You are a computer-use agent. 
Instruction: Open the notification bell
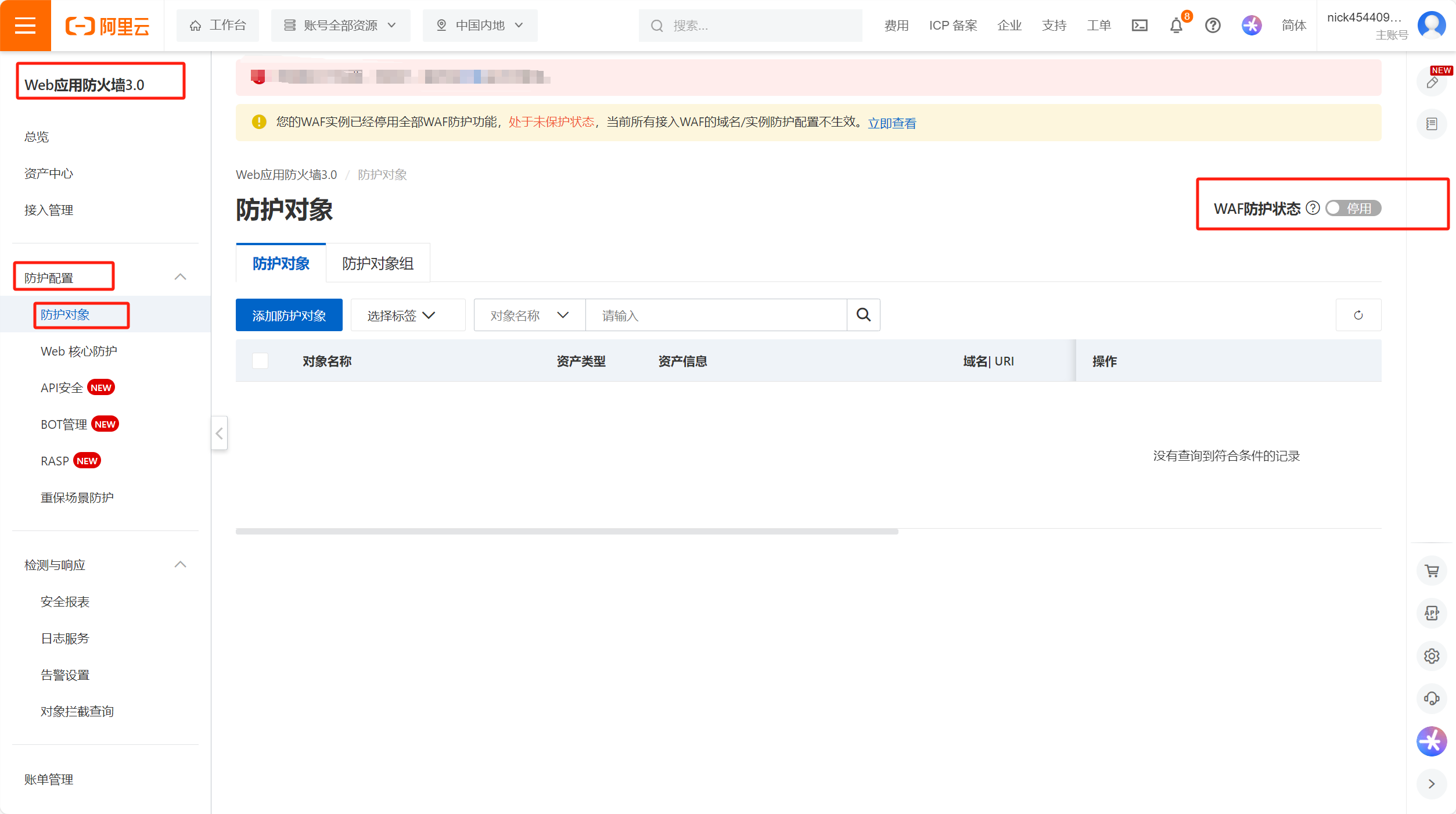(1176, 26)
